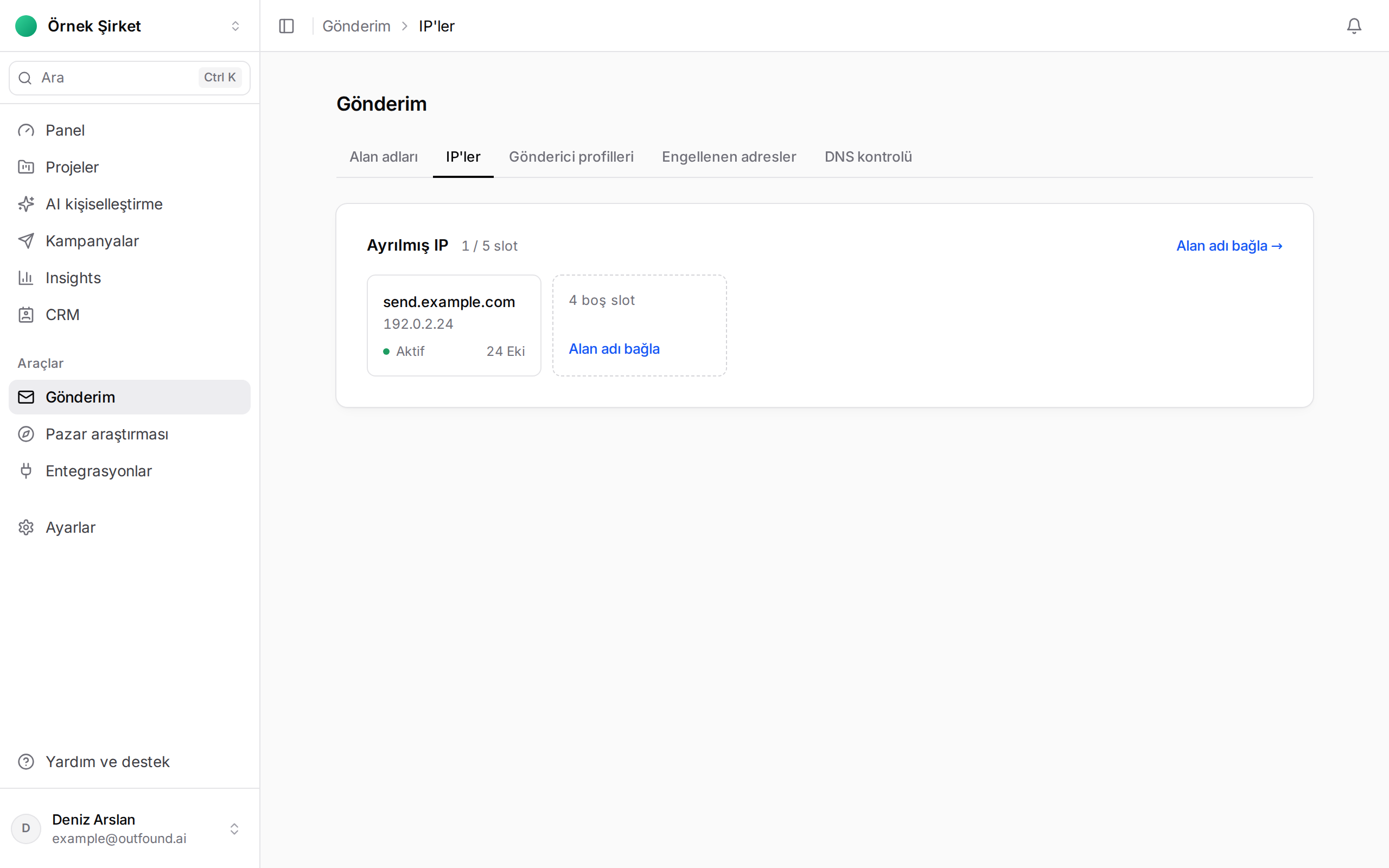Click Alan adı bağla in empty slot card
This screenshot has width=1389, height=868.
click(614, 348)
